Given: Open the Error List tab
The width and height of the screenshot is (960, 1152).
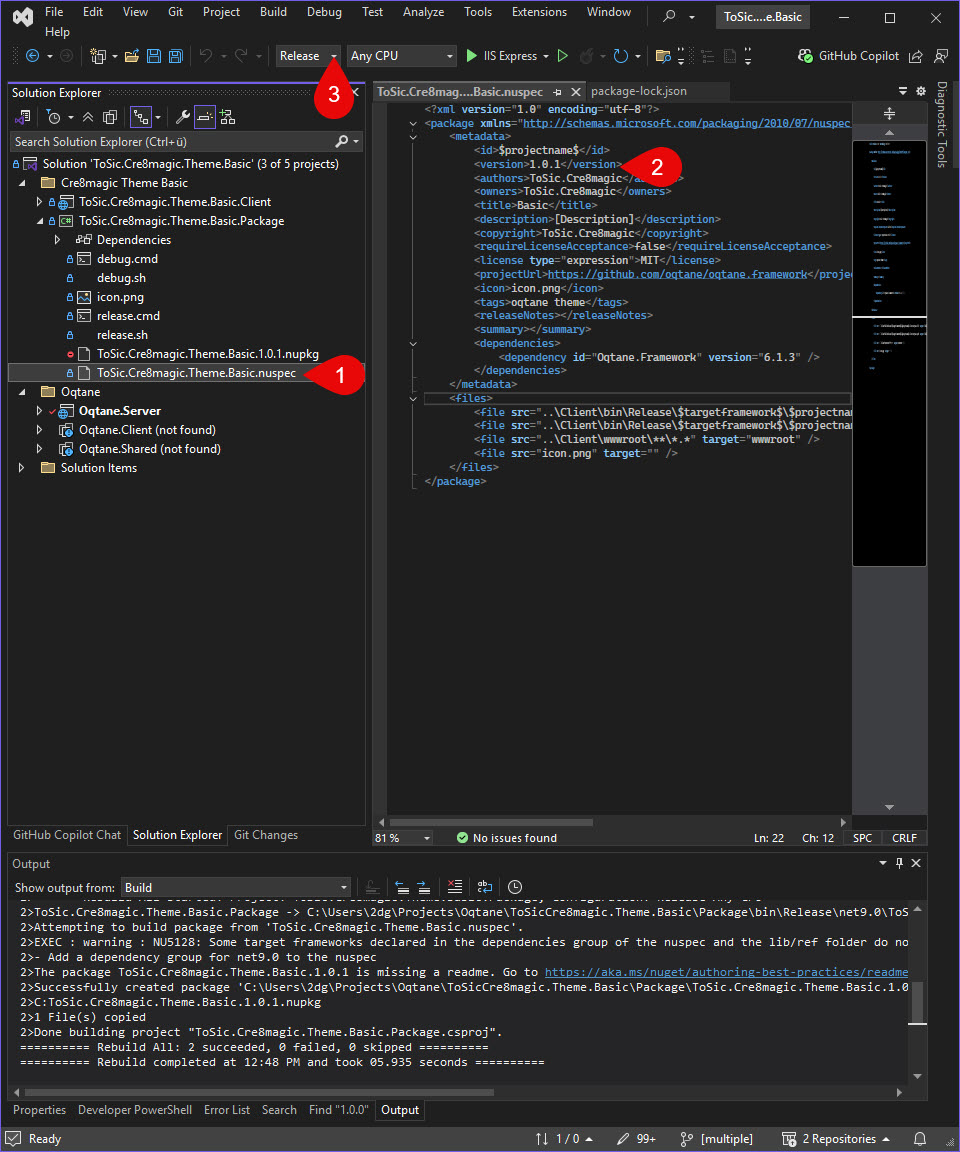Looking at the screenshot, I should tap(227, 1109).
